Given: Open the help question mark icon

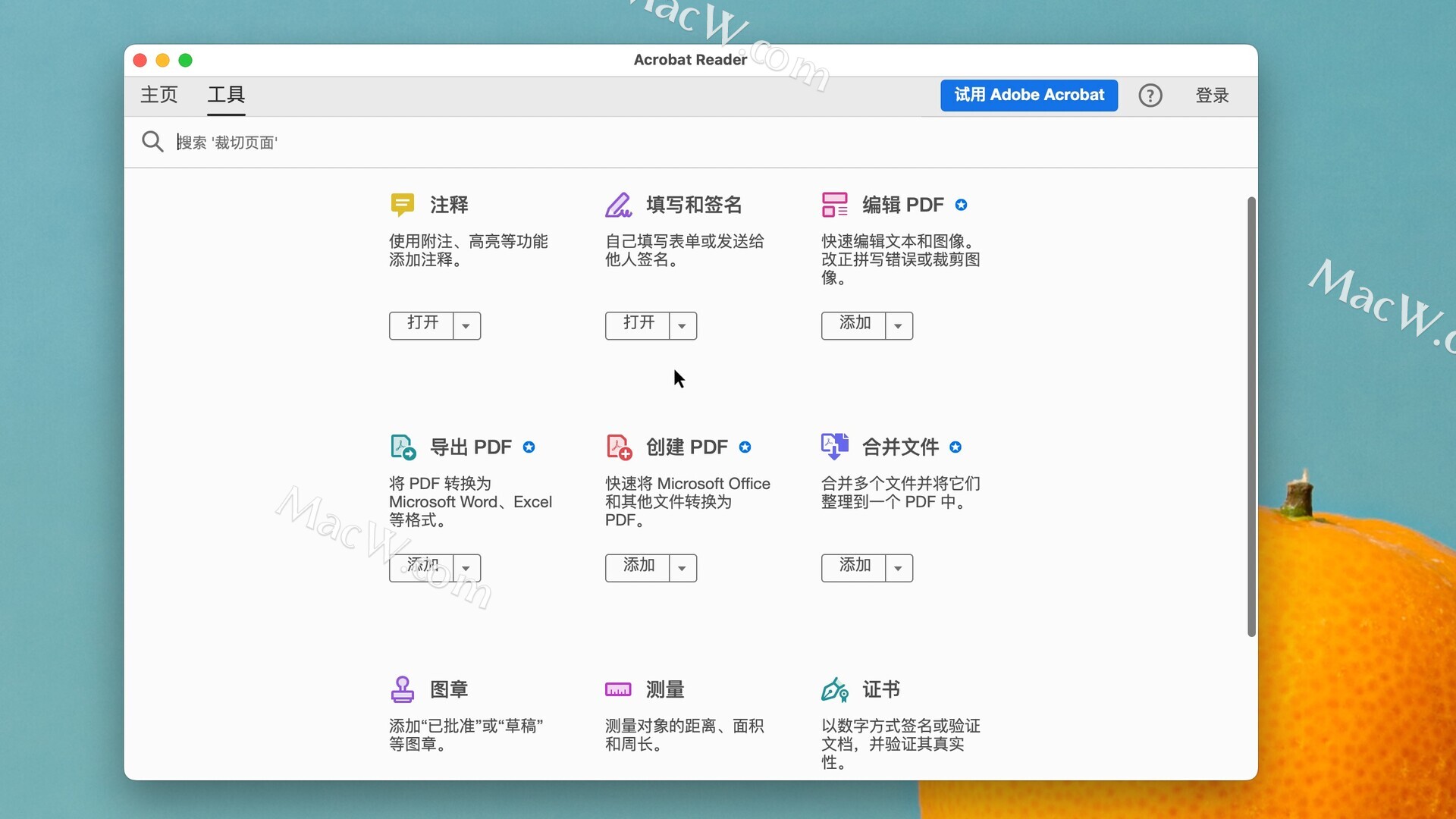Looking at the screenshot, I should pyautogui.click(x=1150, y=96).
